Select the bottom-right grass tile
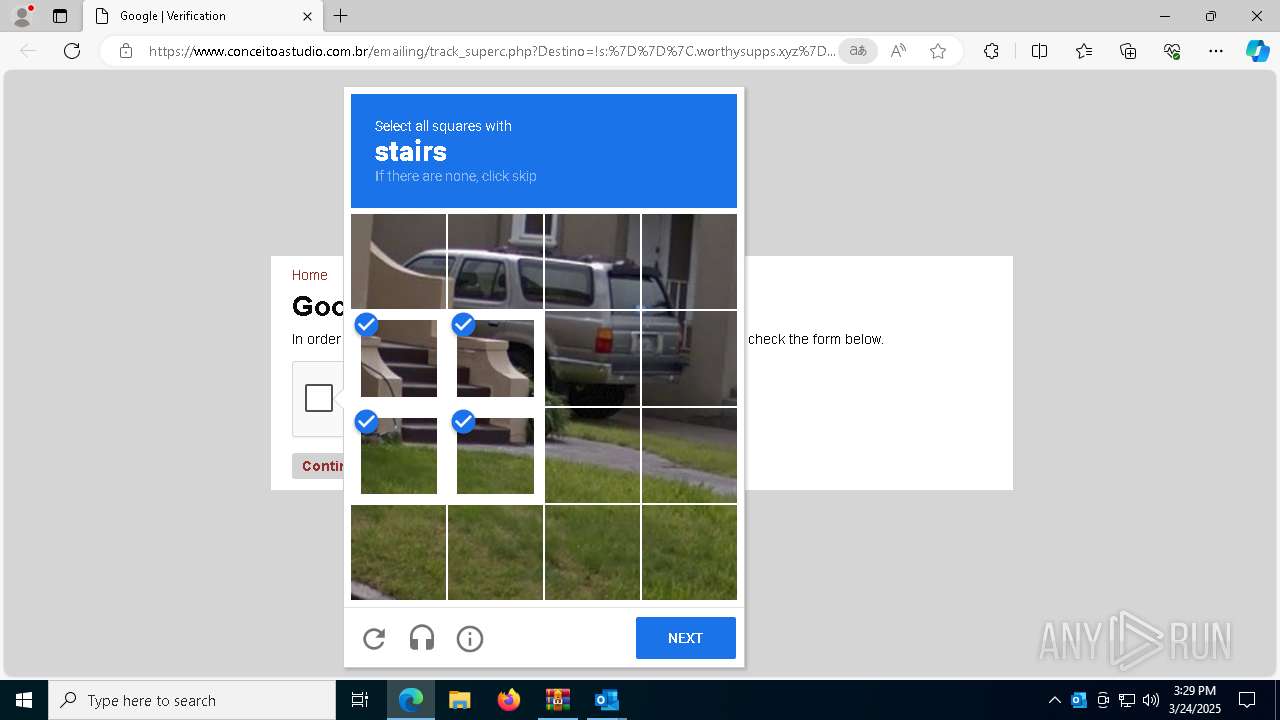The width and height of the screenshot is (1280, 720). click(x=689, y=552)
